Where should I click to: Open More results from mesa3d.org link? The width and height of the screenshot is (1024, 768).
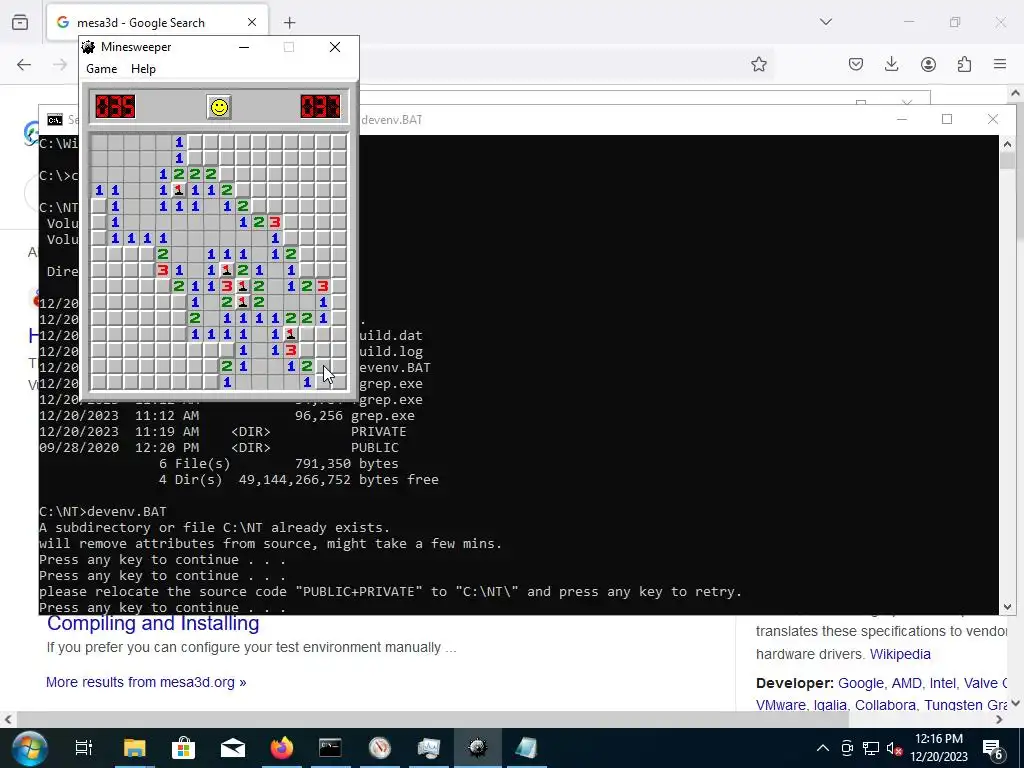(x=146, y=682)
